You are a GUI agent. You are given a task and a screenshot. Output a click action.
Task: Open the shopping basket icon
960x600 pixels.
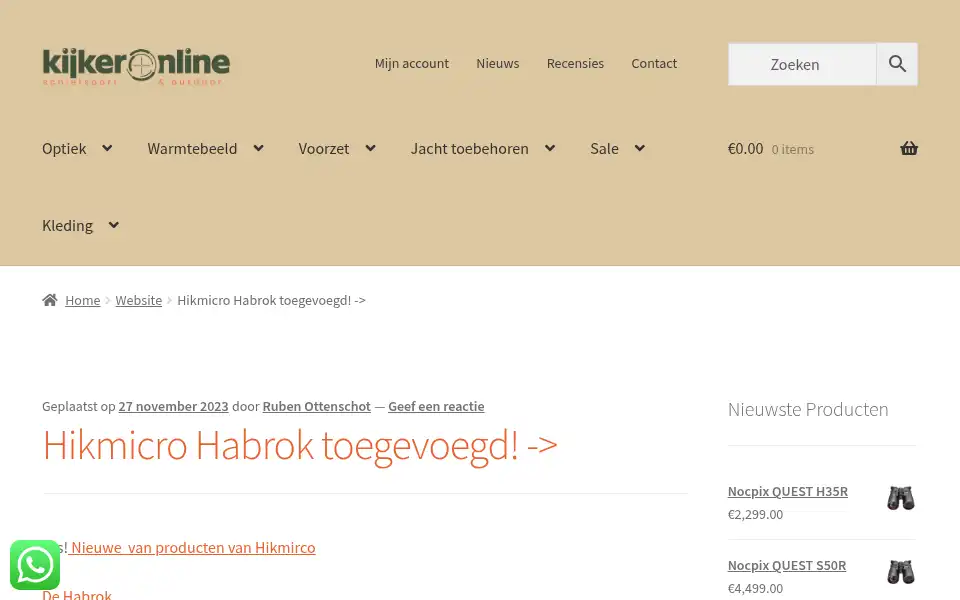(909, 149)
